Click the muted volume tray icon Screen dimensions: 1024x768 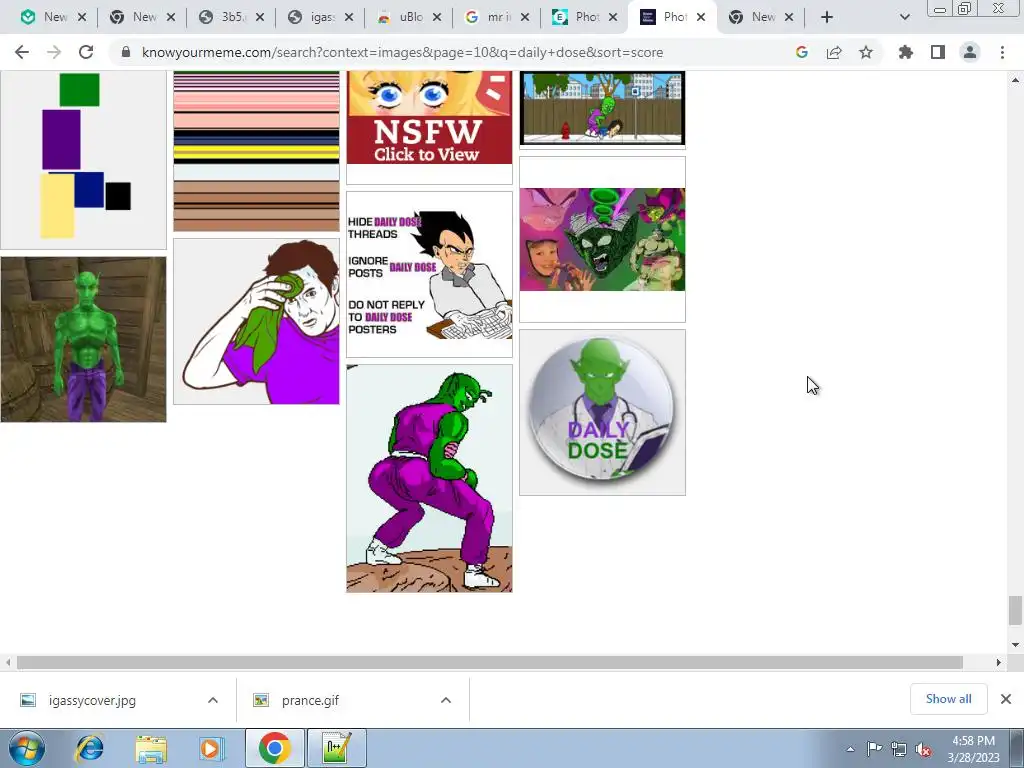coord(923,749)
